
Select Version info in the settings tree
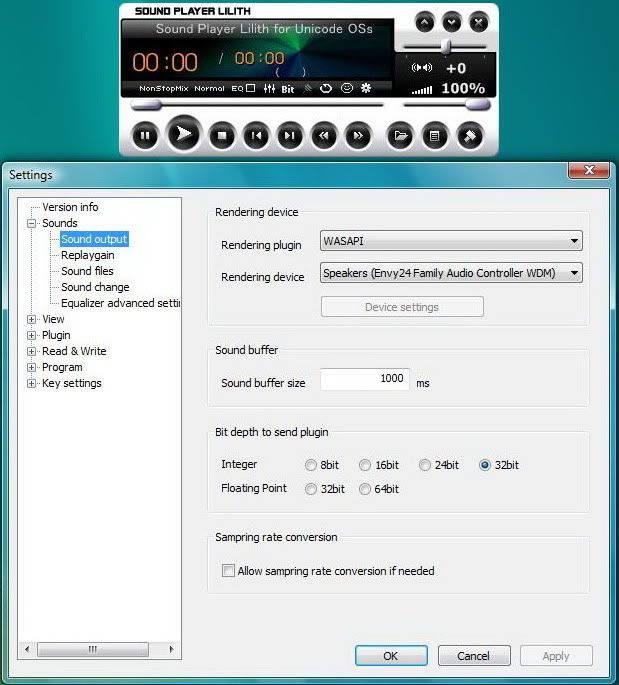(70, 207)
